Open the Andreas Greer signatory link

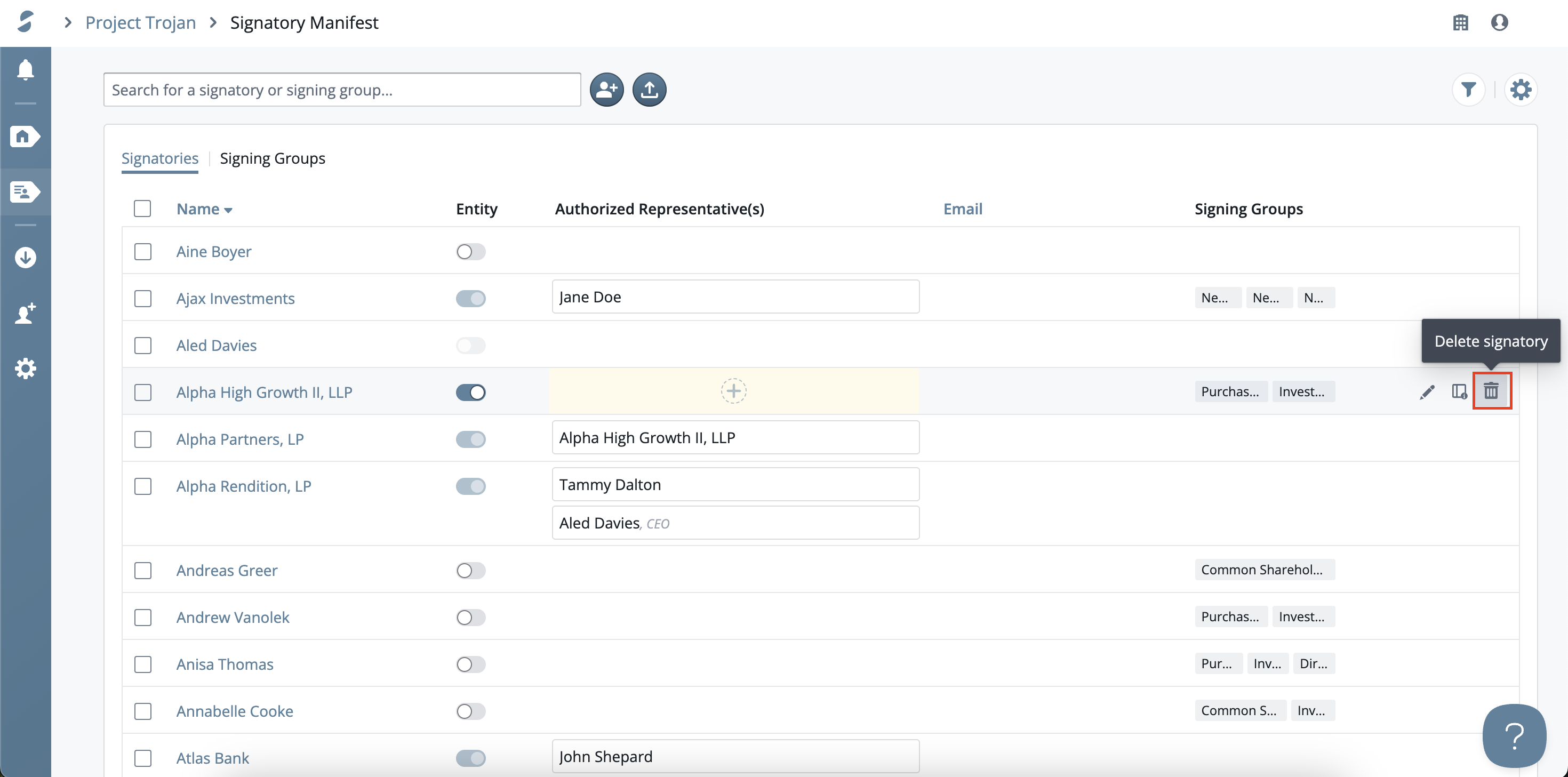click(x=227, y=570)
